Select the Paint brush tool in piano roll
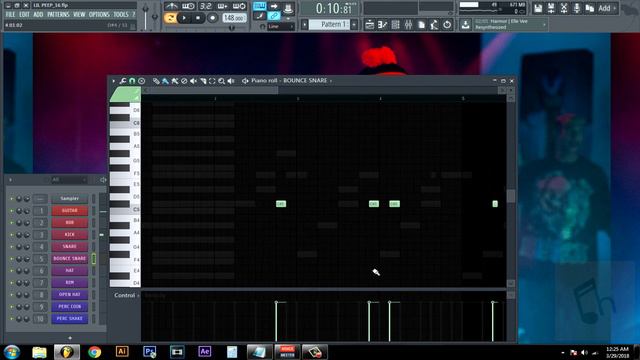Image resolution: width=640 pixels, height=360 pixels. pos(165,81)
